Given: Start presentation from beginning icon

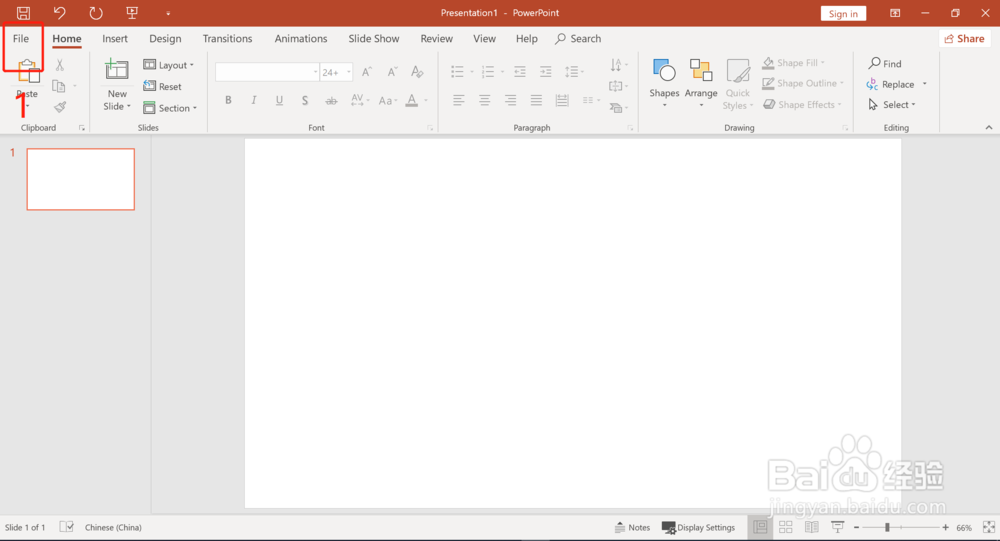Looking at the screenshot, I should [x=132, y=13].
